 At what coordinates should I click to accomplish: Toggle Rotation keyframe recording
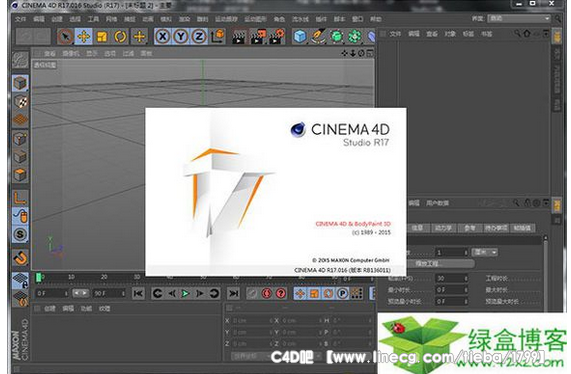328,294
